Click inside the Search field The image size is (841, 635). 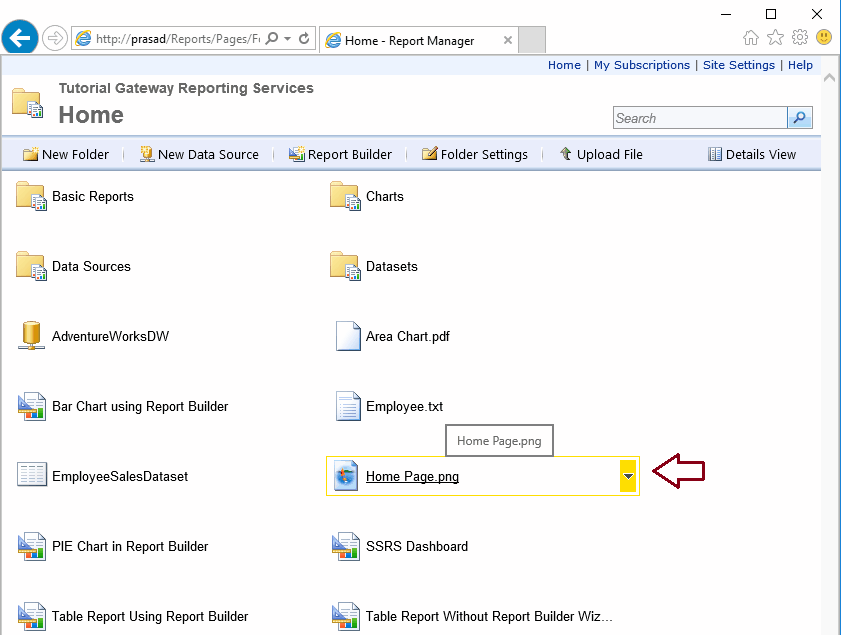pyautogui.click(x=698, y=117)
